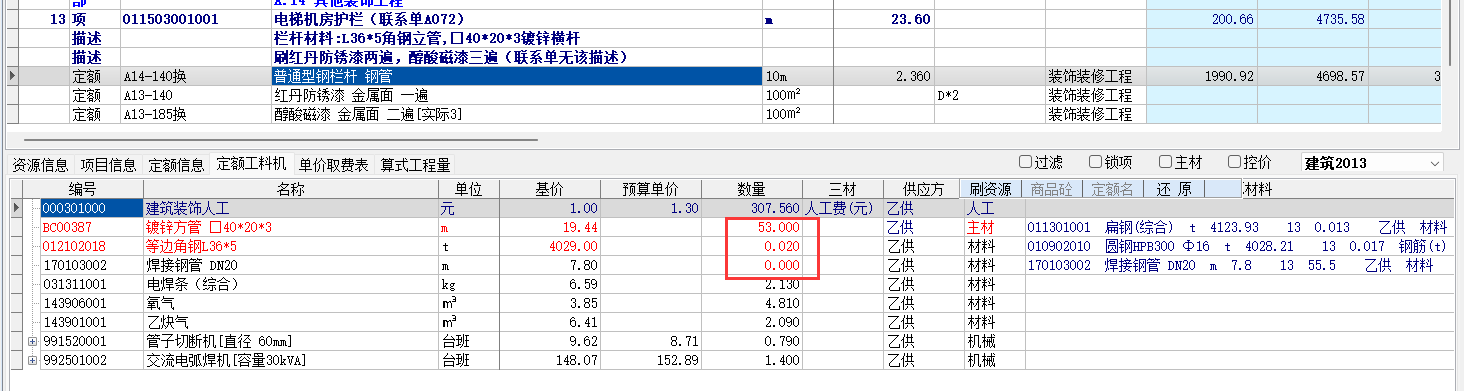The image size is (1464, 391).
Task: Select the row marker arrow beside 000301000
Action: tap(15, 208)
